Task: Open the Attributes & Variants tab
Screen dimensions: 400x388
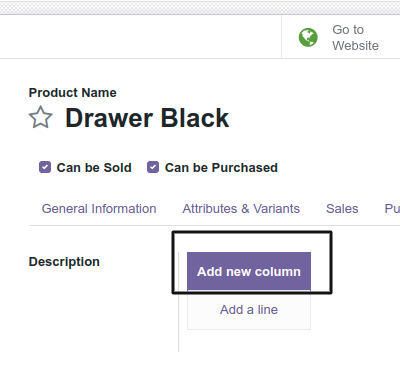Action: pos(241,209)
